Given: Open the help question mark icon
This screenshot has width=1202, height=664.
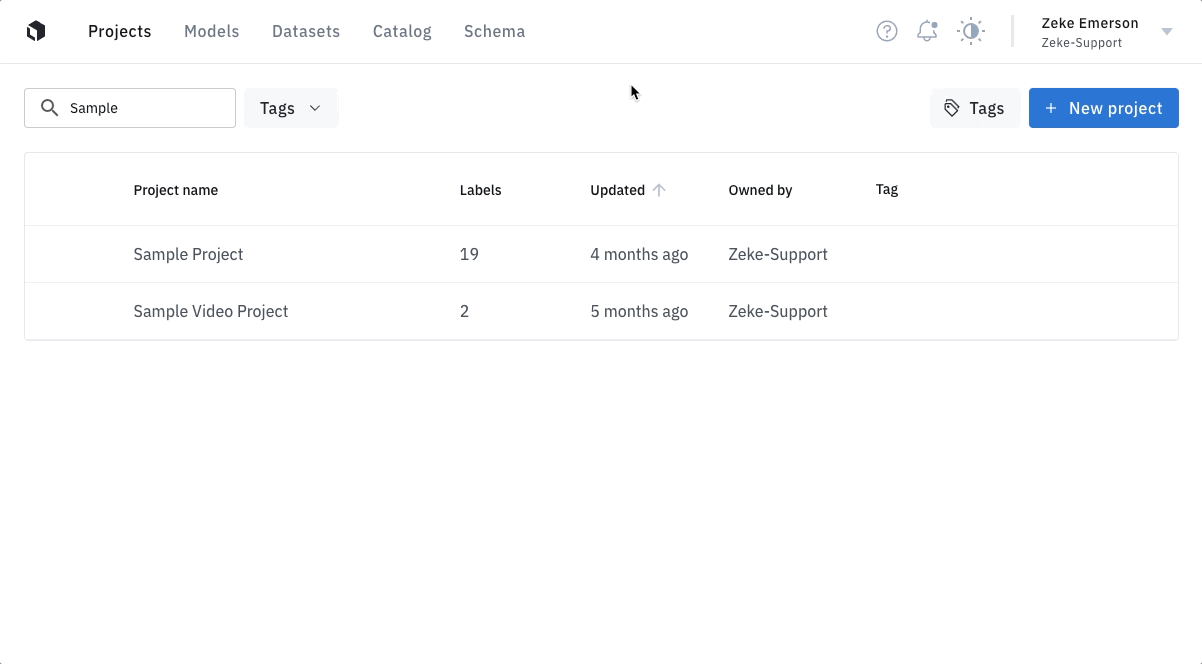Looking at the screenshot, I should coord(886,31).
